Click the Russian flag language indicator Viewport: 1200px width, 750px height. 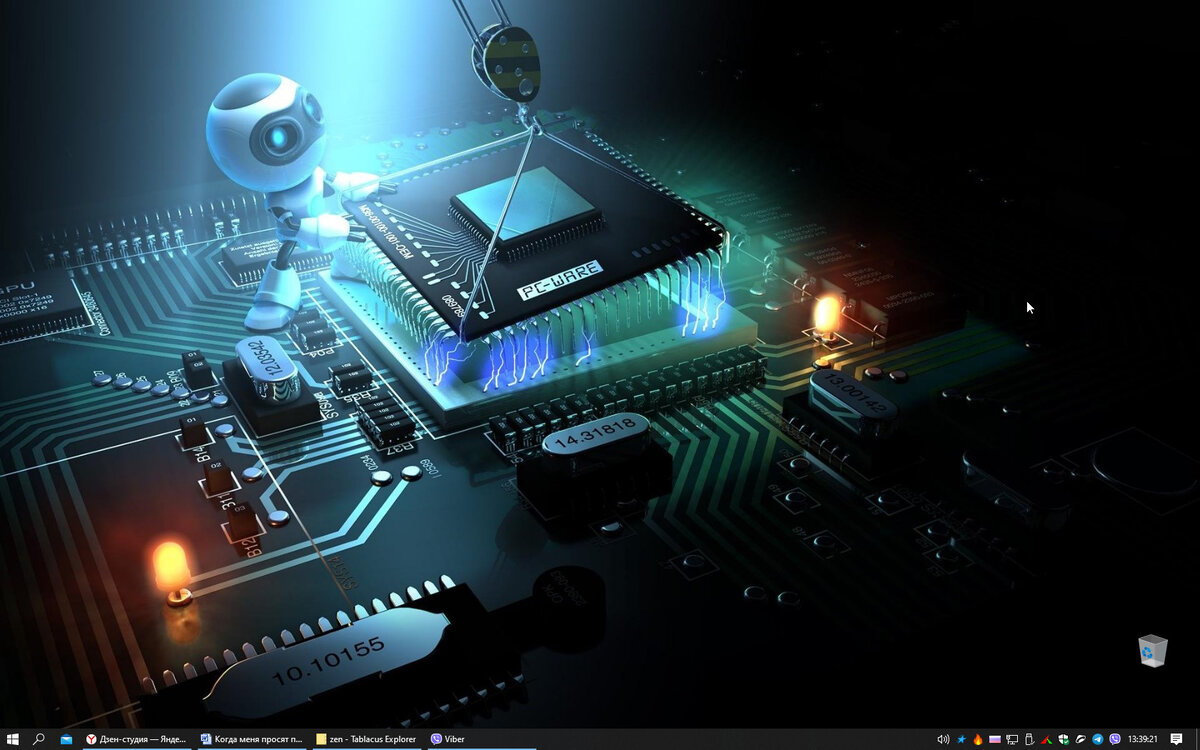click(995, 739)
